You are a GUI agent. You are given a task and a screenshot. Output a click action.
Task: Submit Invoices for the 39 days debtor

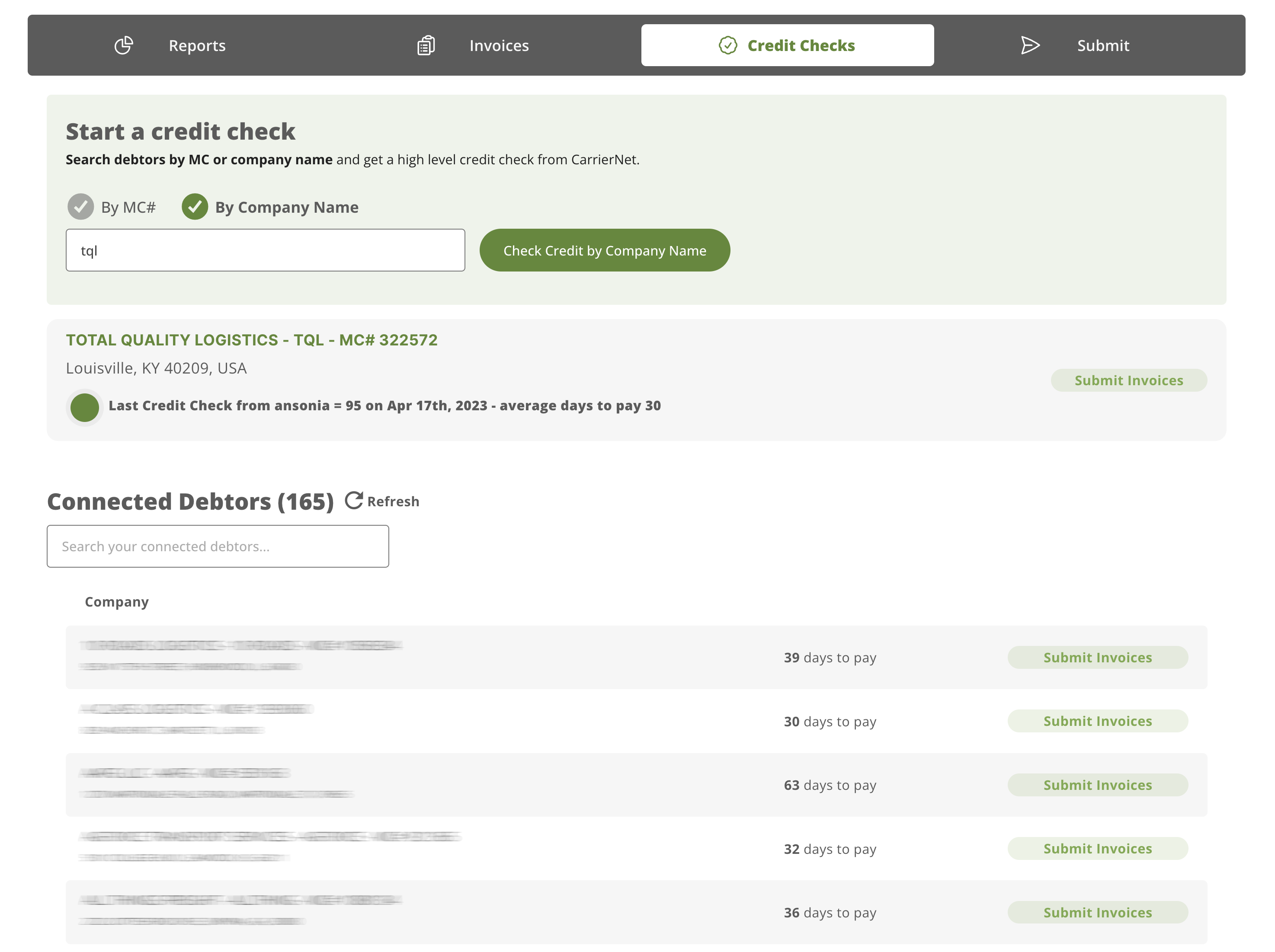(1097, 658)
